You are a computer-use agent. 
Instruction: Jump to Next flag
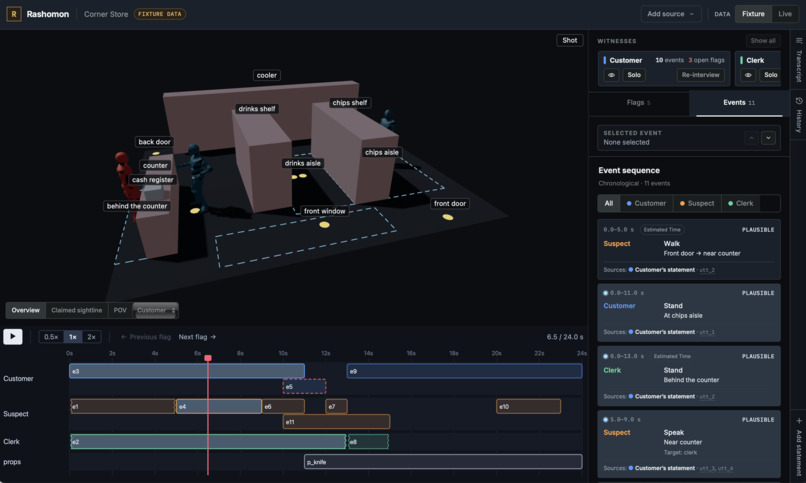[x=197, y=337]
